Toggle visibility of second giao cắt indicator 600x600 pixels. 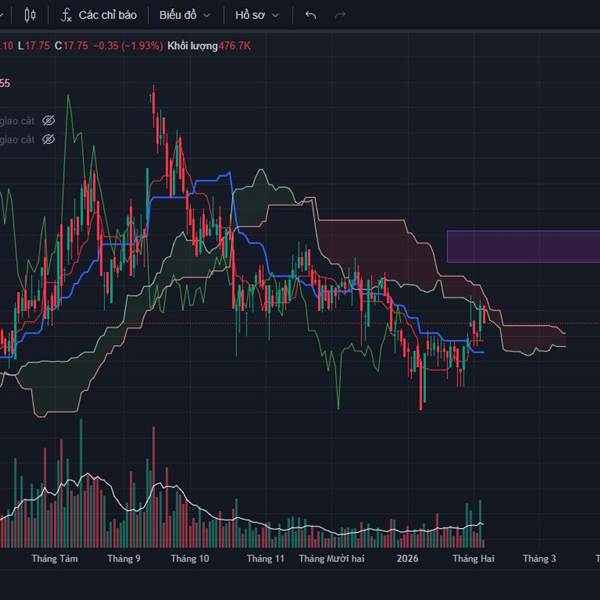tap(48, 139)
